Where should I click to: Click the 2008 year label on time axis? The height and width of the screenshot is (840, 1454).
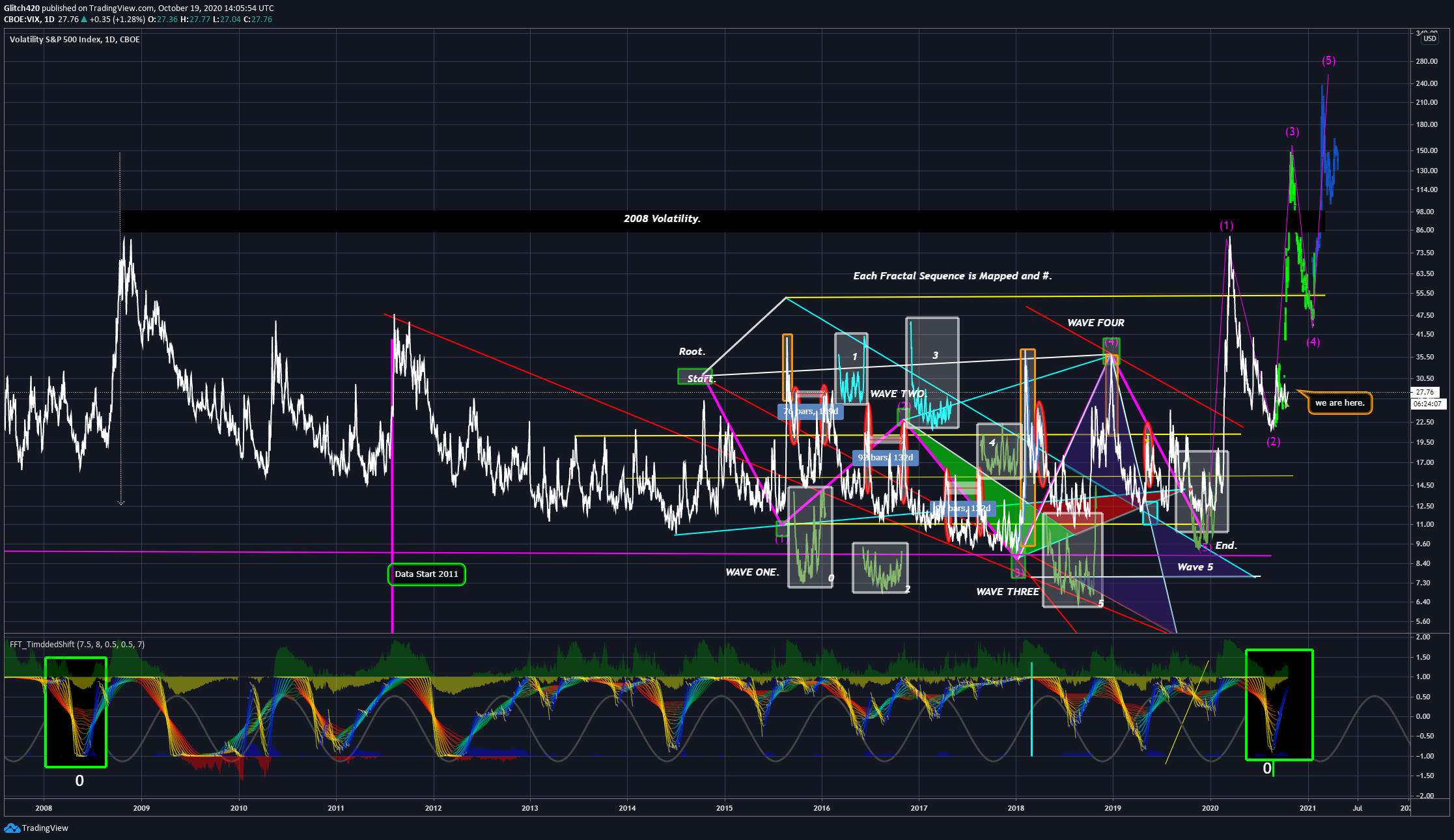click(x=44, y=808)
